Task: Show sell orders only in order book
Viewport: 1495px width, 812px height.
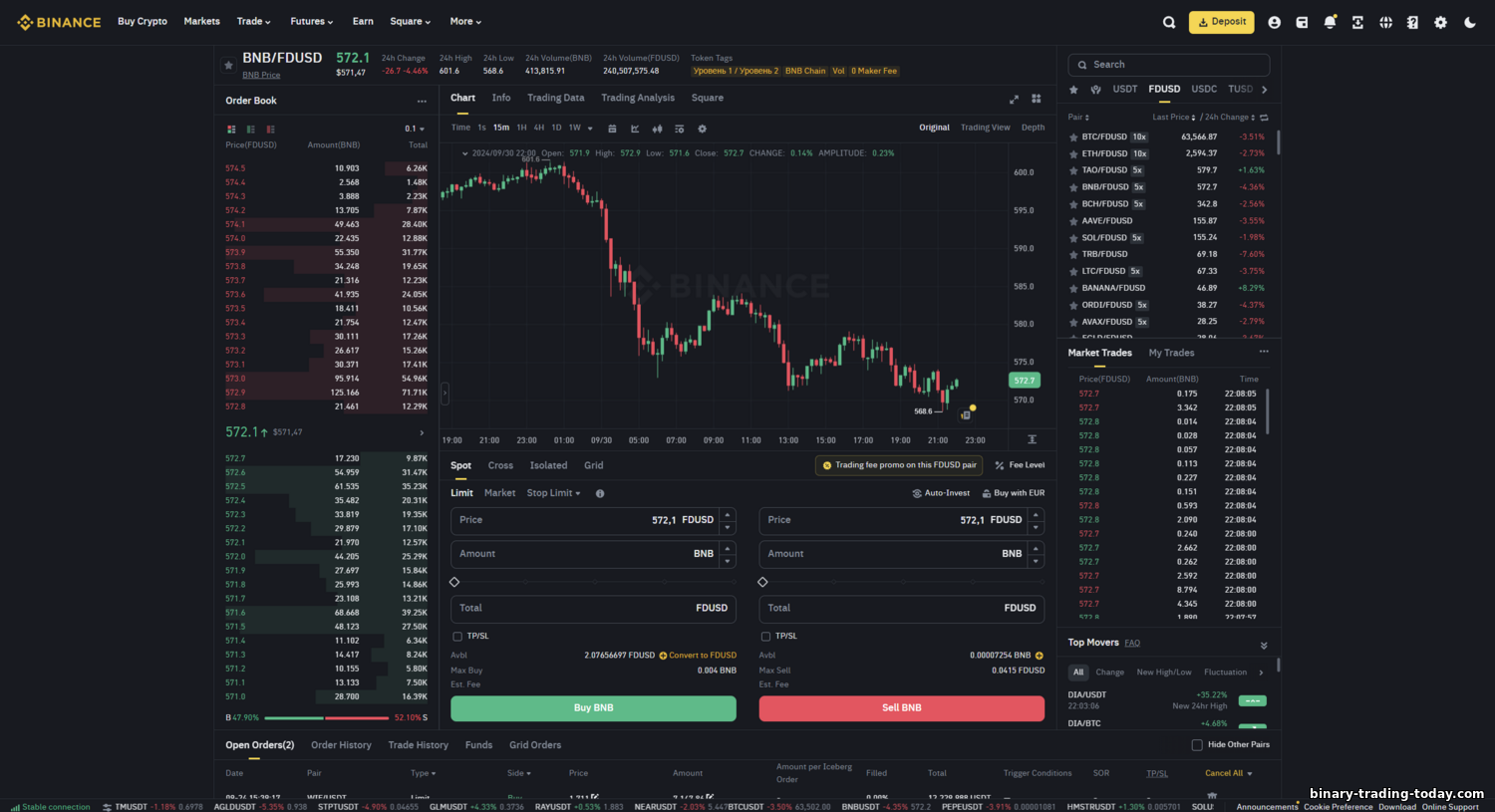Action: click(x=270, y=129)
